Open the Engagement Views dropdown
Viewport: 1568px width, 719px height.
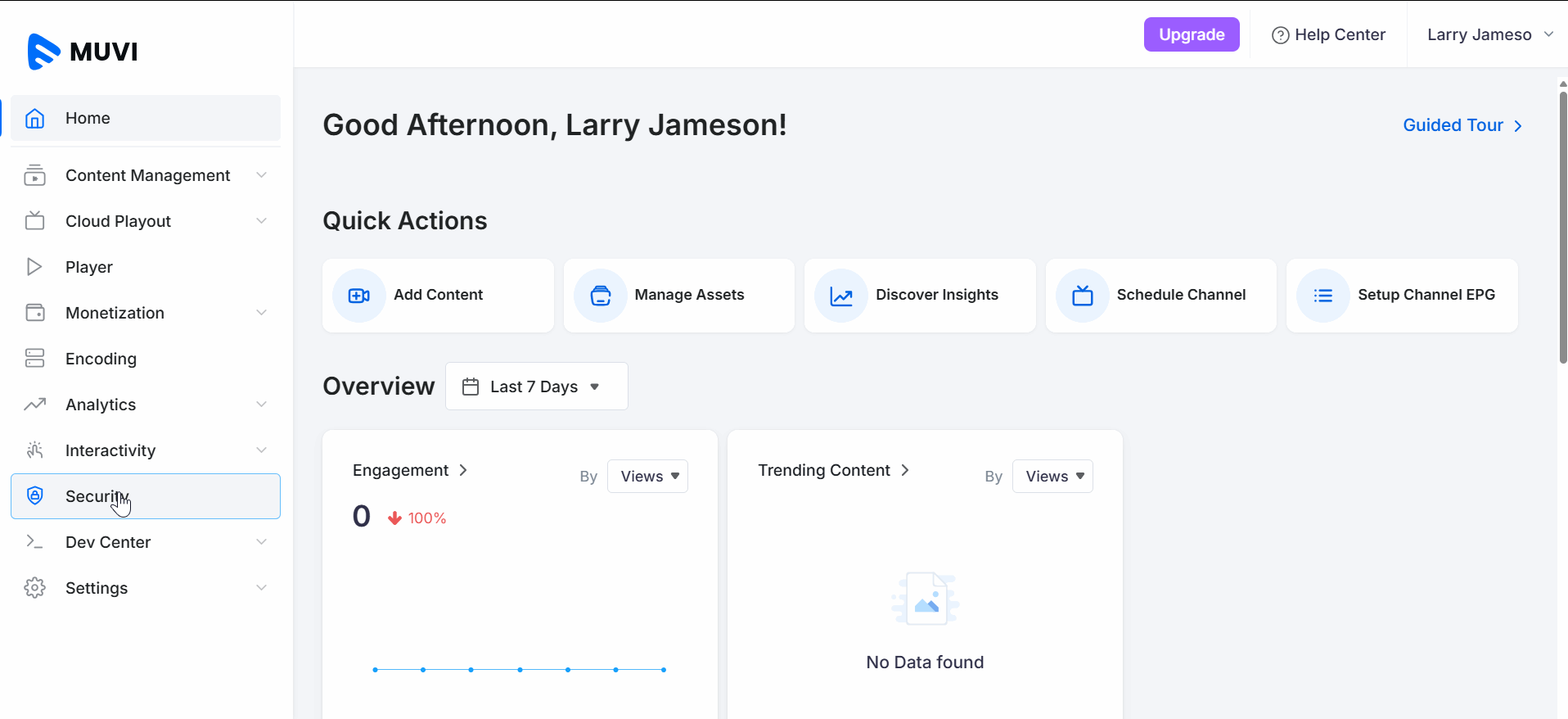point(647,477)
